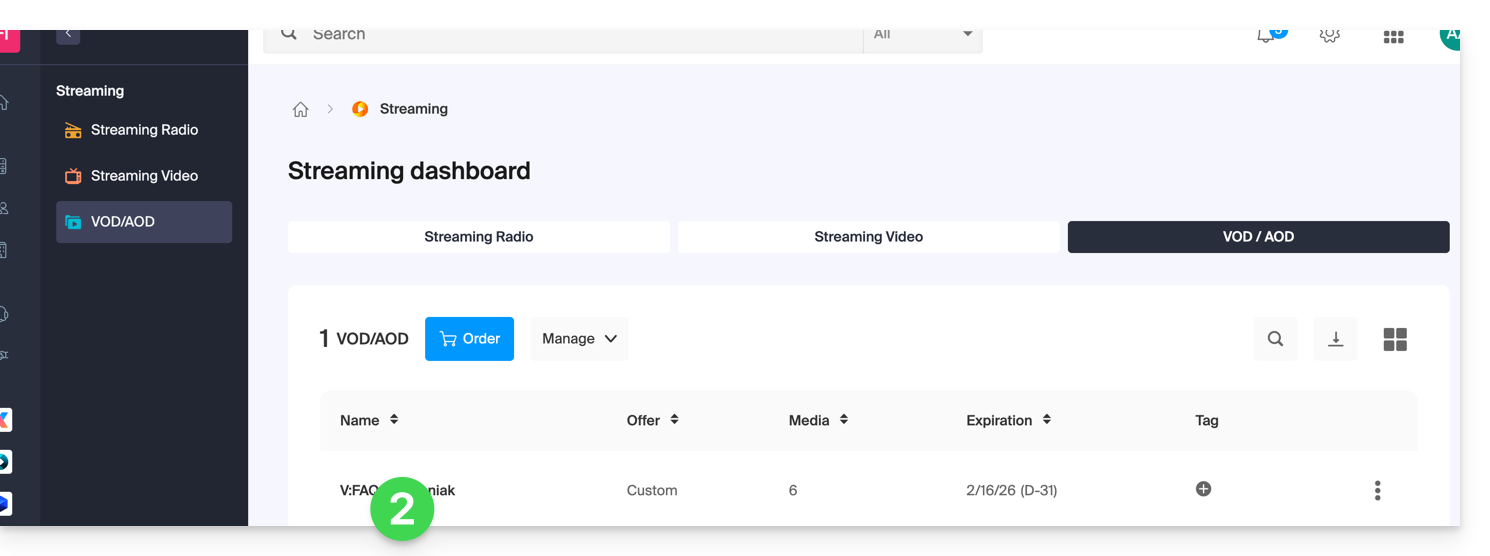Open Streaming Video in the sidebar
The image size is (1490, 556).
(144, 176)
